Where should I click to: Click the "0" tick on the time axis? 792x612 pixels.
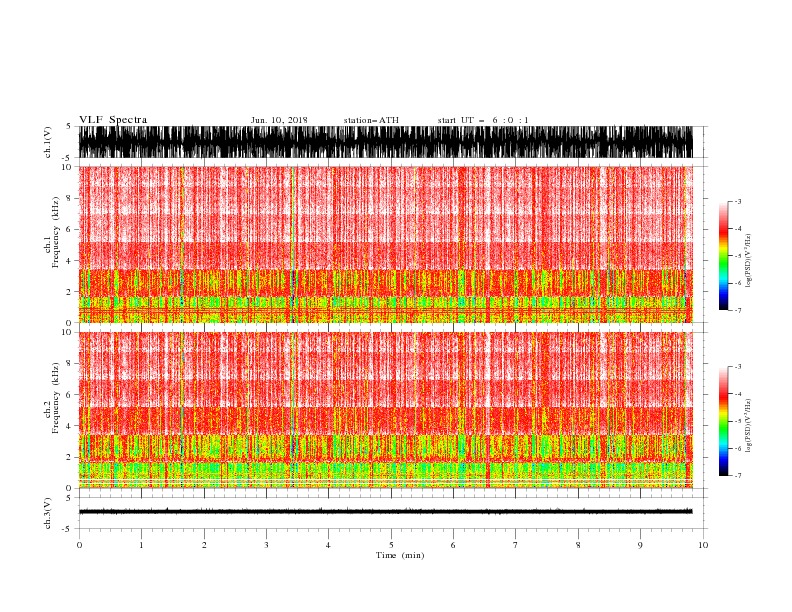(x=79, y=545)
